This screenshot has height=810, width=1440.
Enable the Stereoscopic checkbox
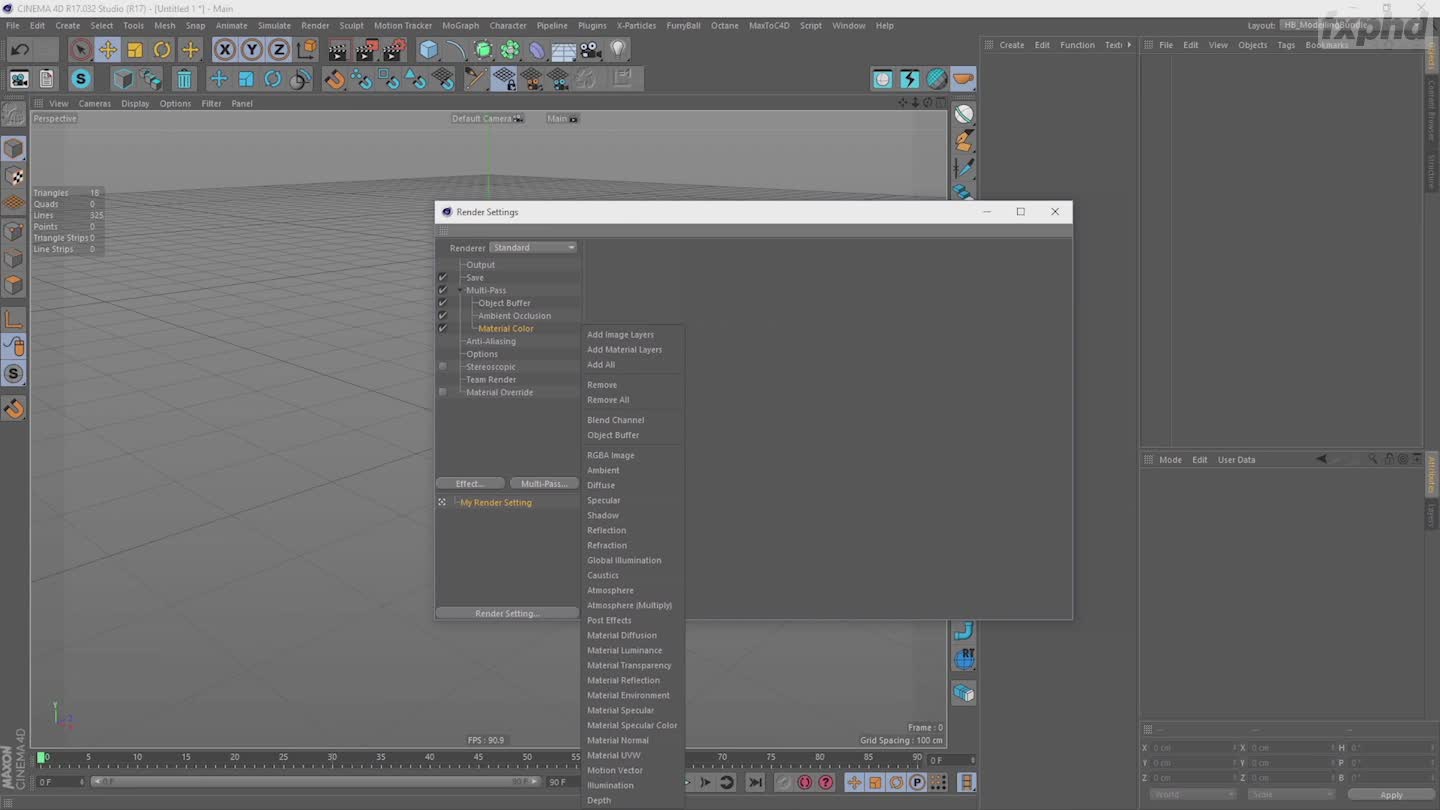coord(443,367)
